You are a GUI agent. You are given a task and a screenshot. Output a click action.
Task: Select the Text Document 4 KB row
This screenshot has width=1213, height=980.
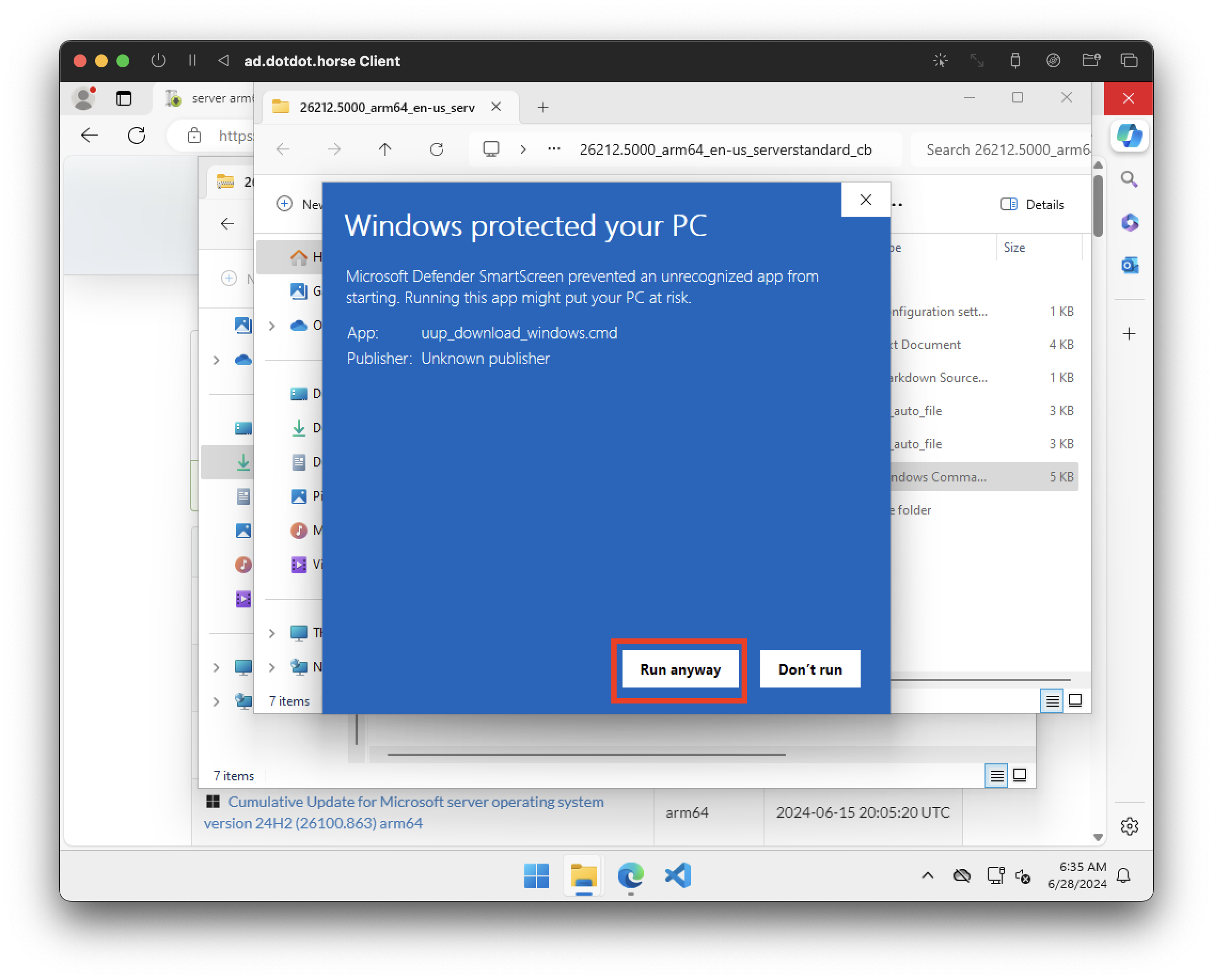click(984, 344)
